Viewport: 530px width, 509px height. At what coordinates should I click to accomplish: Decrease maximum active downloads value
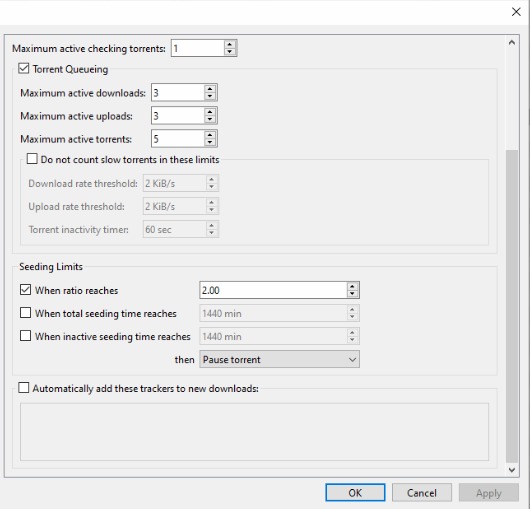pos(210,96)
